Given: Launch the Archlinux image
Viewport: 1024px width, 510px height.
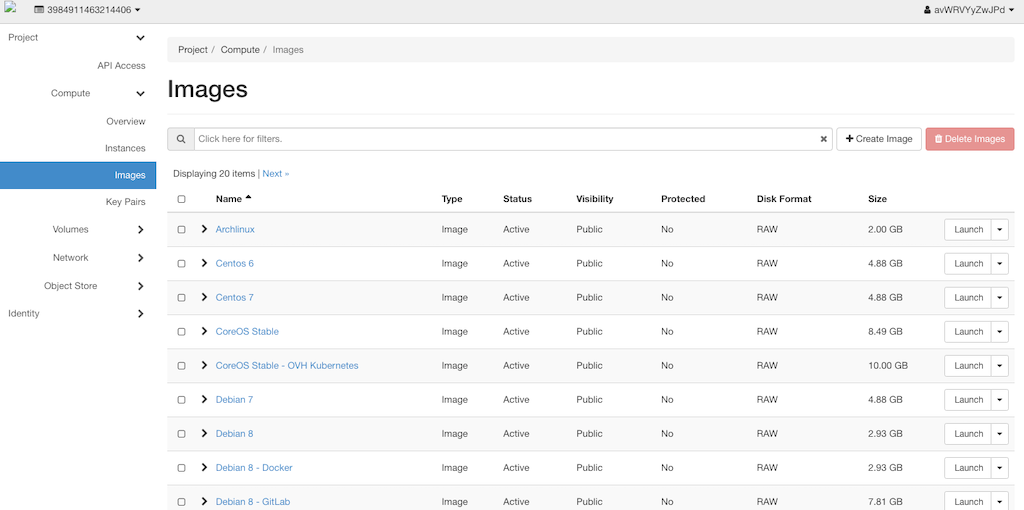Looking at the screenshot, I should point(968,230).
